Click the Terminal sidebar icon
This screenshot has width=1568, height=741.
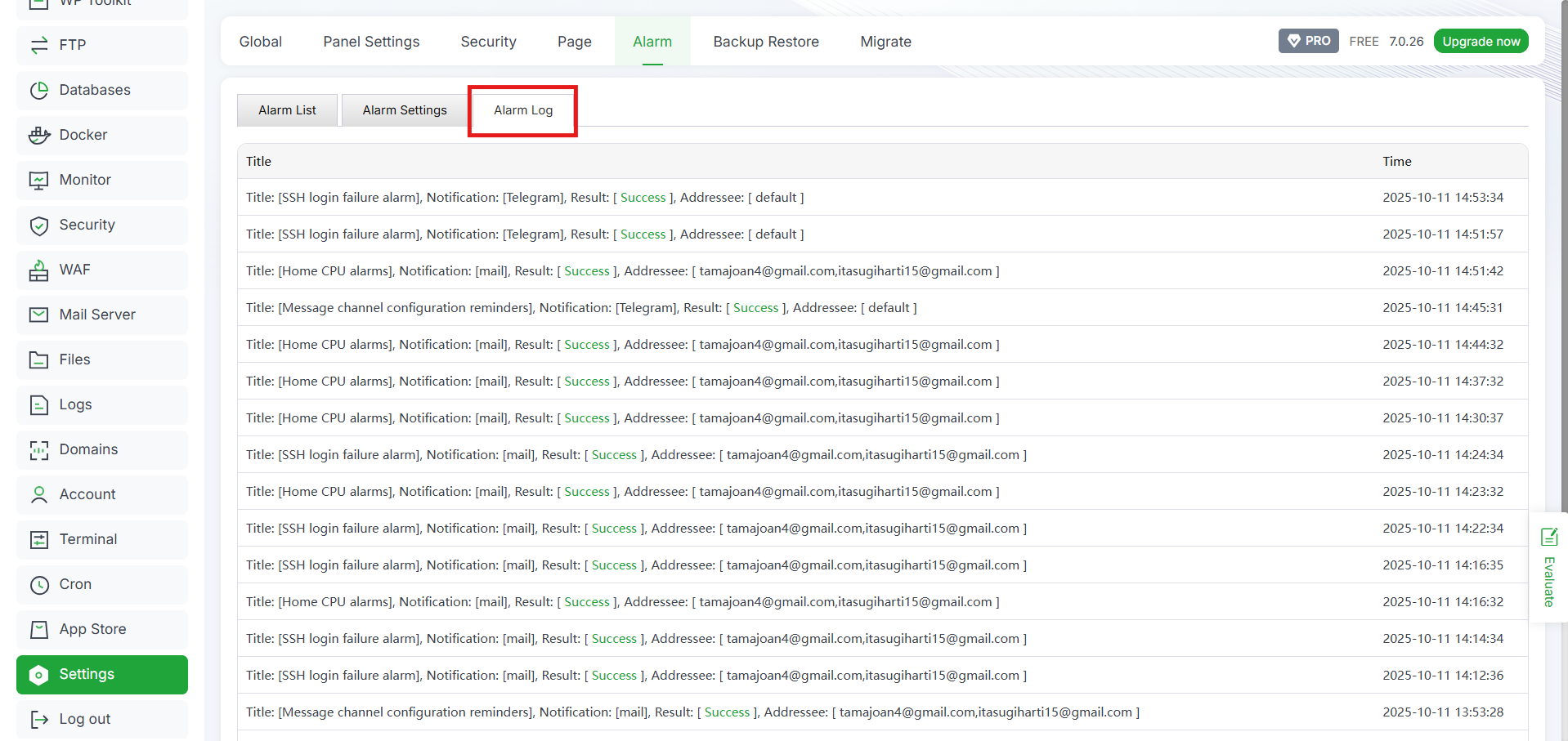[38, 539]
